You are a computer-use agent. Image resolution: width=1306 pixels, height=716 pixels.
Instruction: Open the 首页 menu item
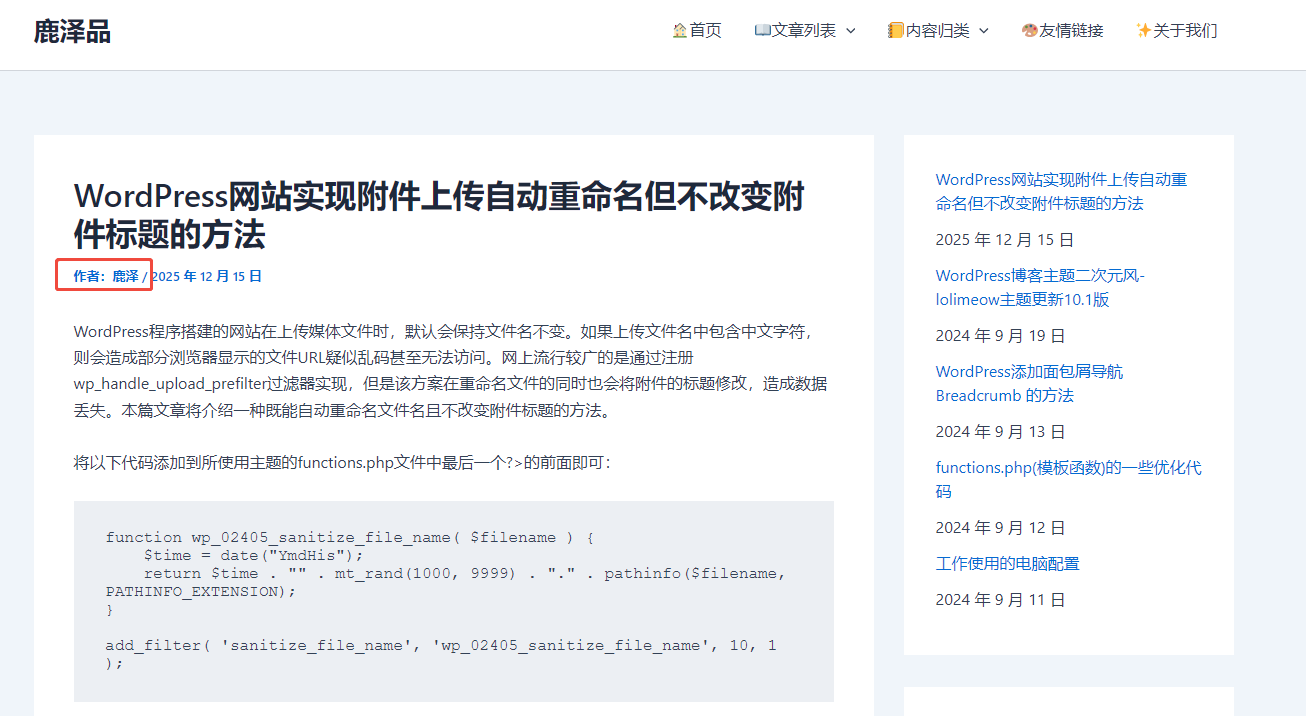(x=697, y=31)
